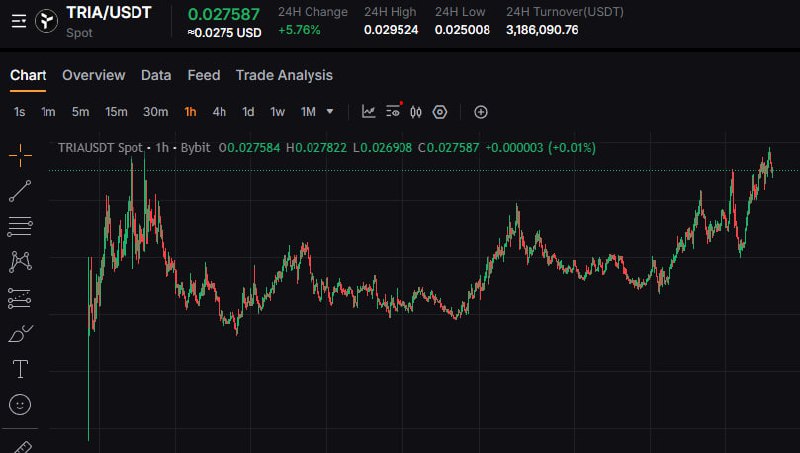Screen dimensions: 800x453
Task: Select the text annotation tool
Action: pos(20,369)
